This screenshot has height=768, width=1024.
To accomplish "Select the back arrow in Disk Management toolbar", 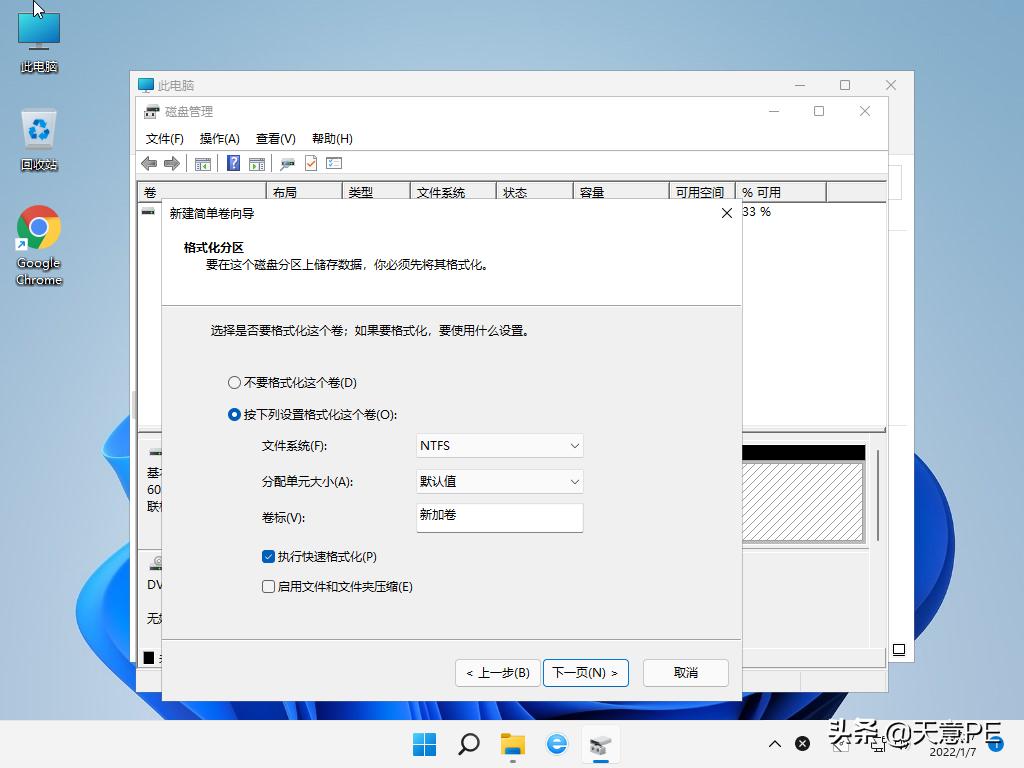I will click(148, 163).
